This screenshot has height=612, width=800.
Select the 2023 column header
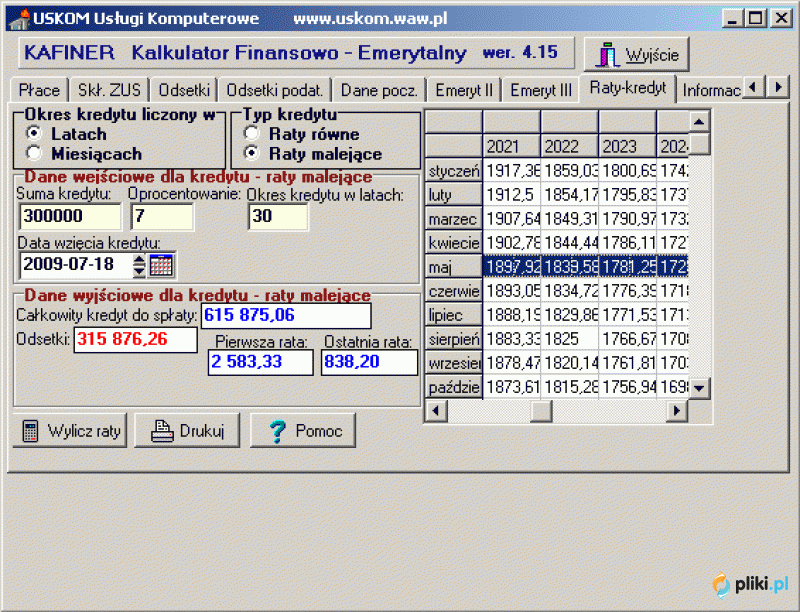tap(628, 146)
